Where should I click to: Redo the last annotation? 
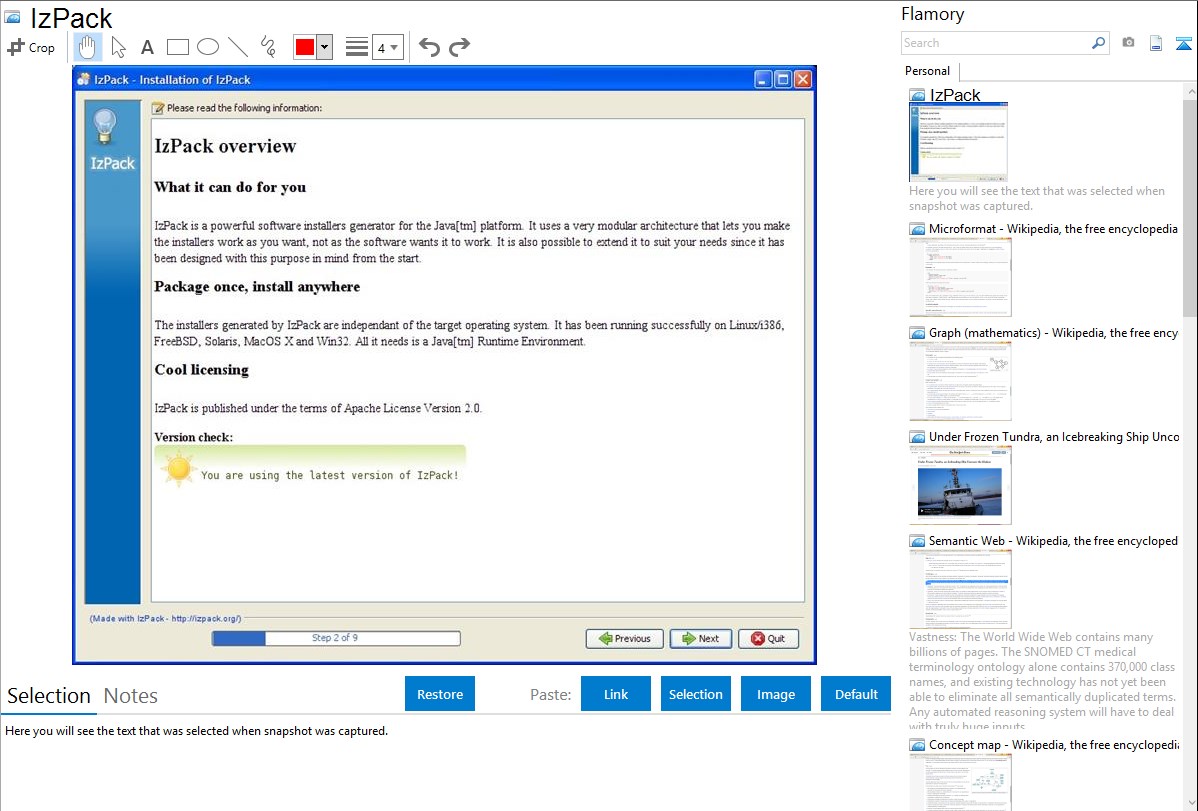coord(459,47)
